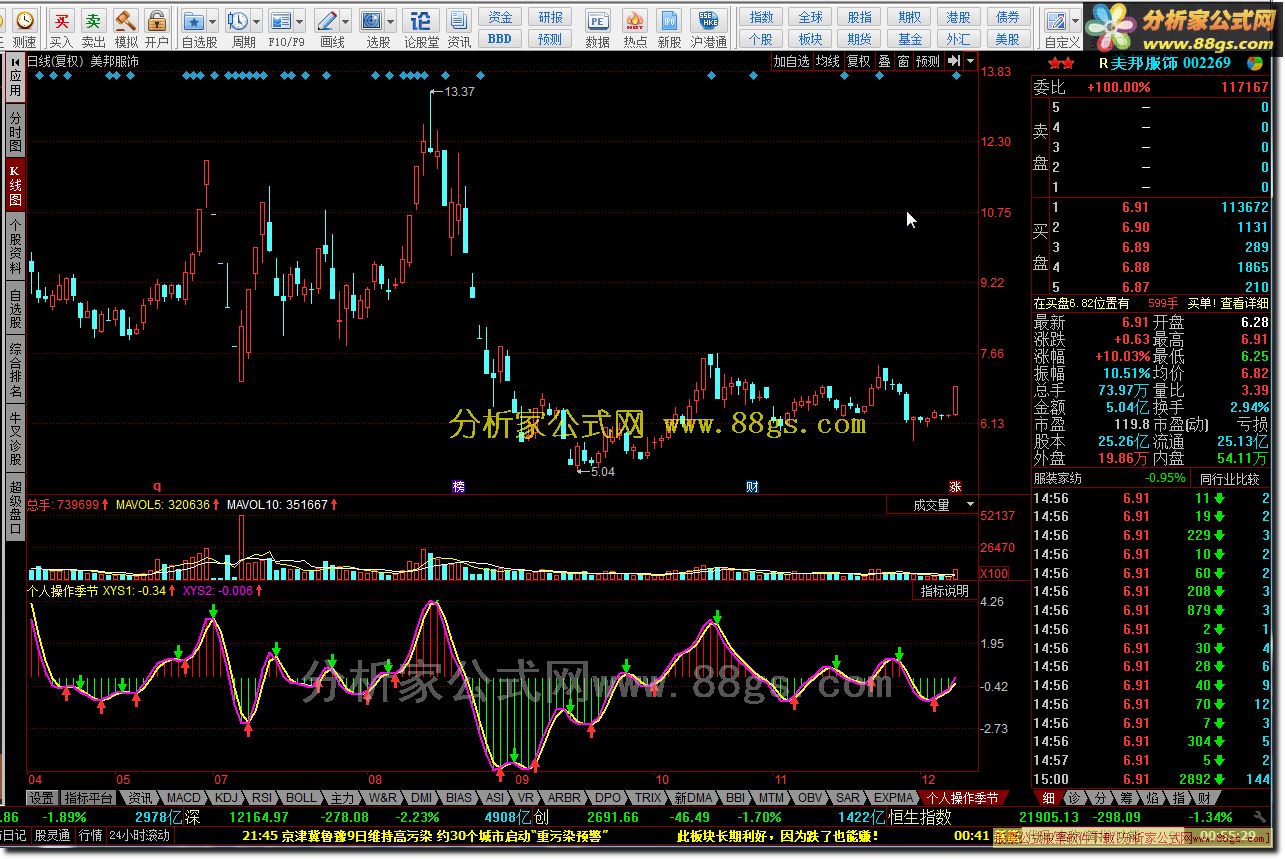
Task: Click the 新股 IPO icon
Action: point(669,20)
